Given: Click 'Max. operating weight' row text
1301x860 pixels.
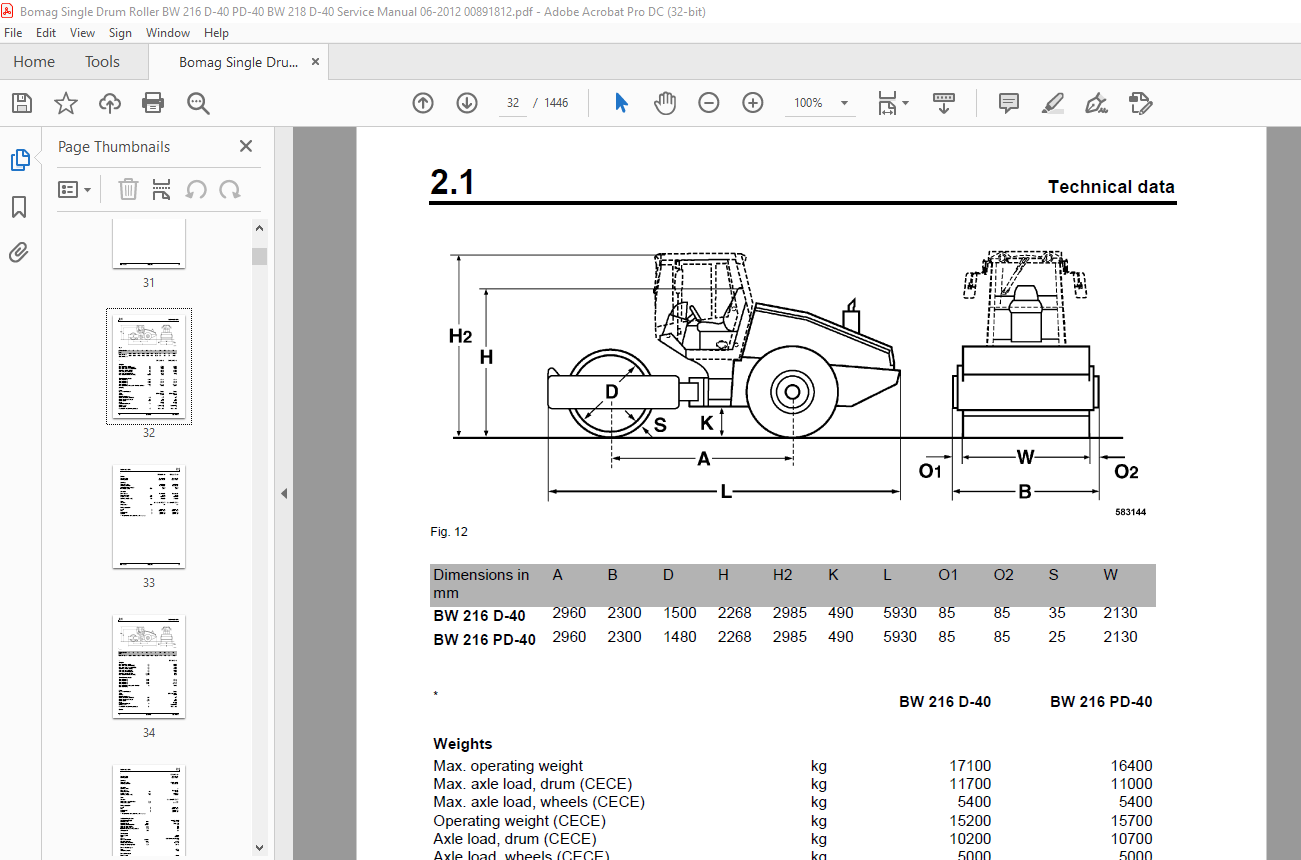Looking at the screenshot, I should pyautogui.click(x=508, y=766).
